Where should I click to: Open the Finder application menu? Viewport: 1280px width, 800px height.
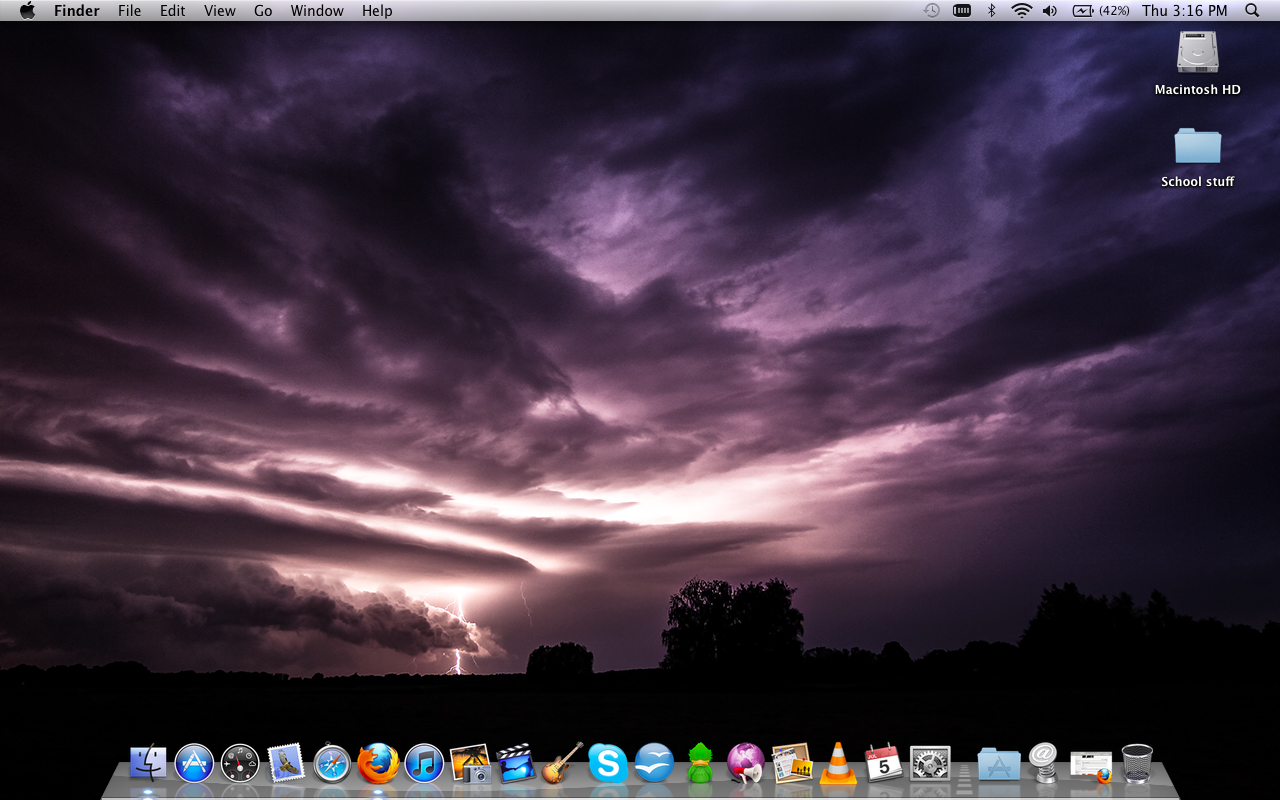click(x=76, y=11)
